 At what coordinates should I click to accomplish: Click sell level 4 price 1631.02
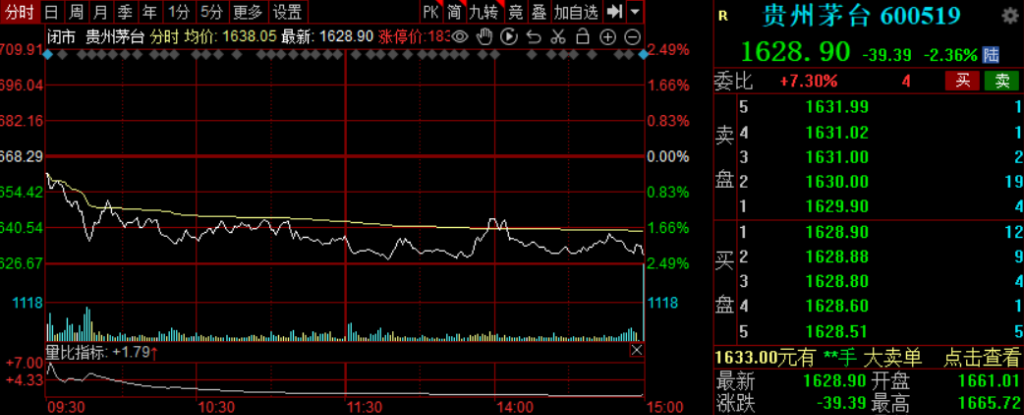point(837,133)
